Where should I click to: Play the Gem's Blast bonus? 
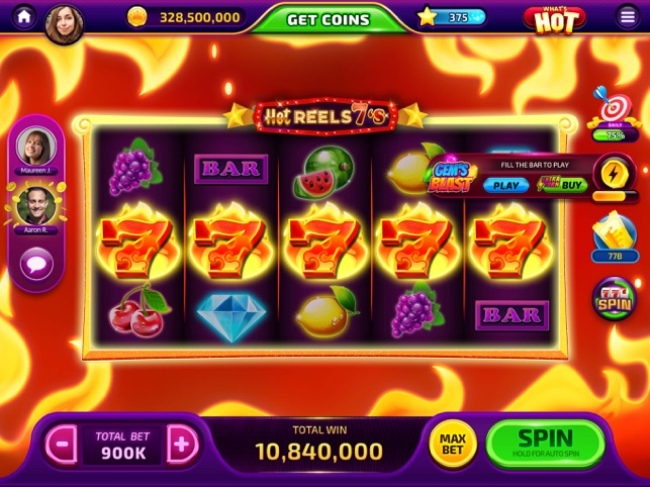506,185
